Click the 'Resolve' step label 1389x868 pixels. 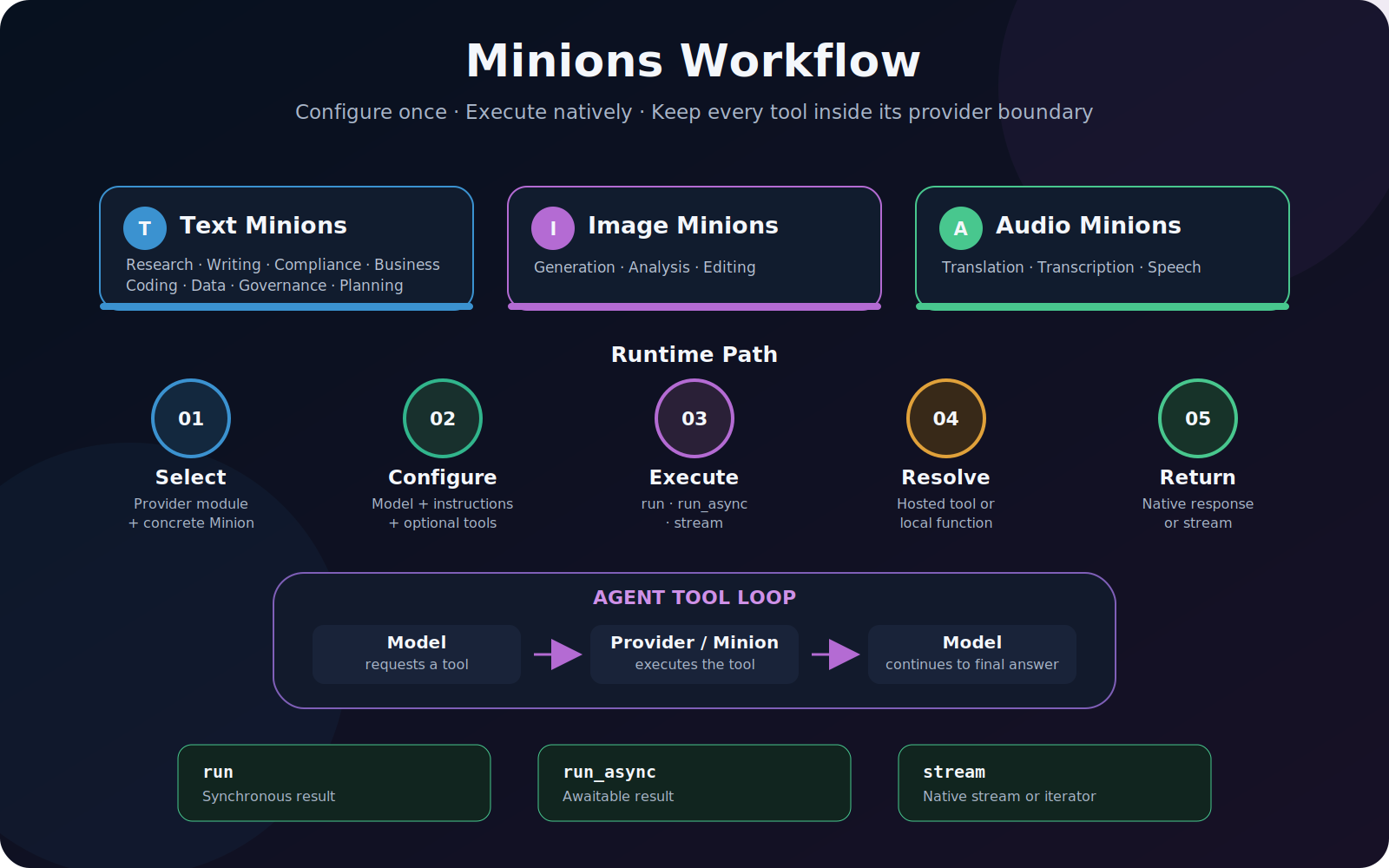[946, 477]
